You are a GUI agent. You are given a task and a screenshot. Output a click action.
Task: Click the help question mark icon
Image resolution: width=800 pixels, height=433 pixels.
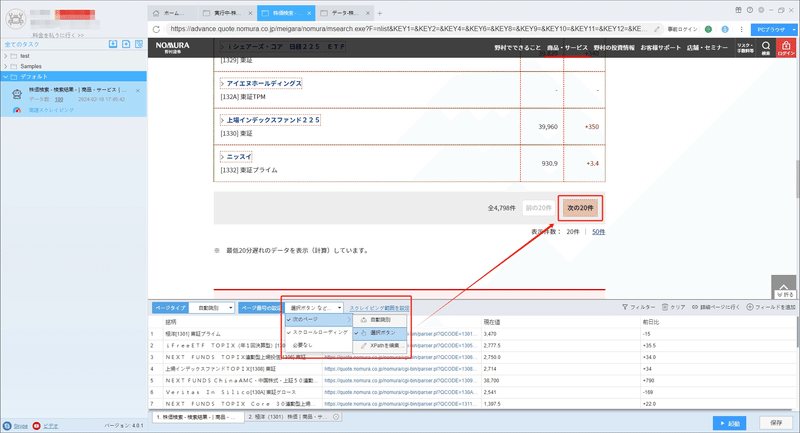click(x=749, y=10)
